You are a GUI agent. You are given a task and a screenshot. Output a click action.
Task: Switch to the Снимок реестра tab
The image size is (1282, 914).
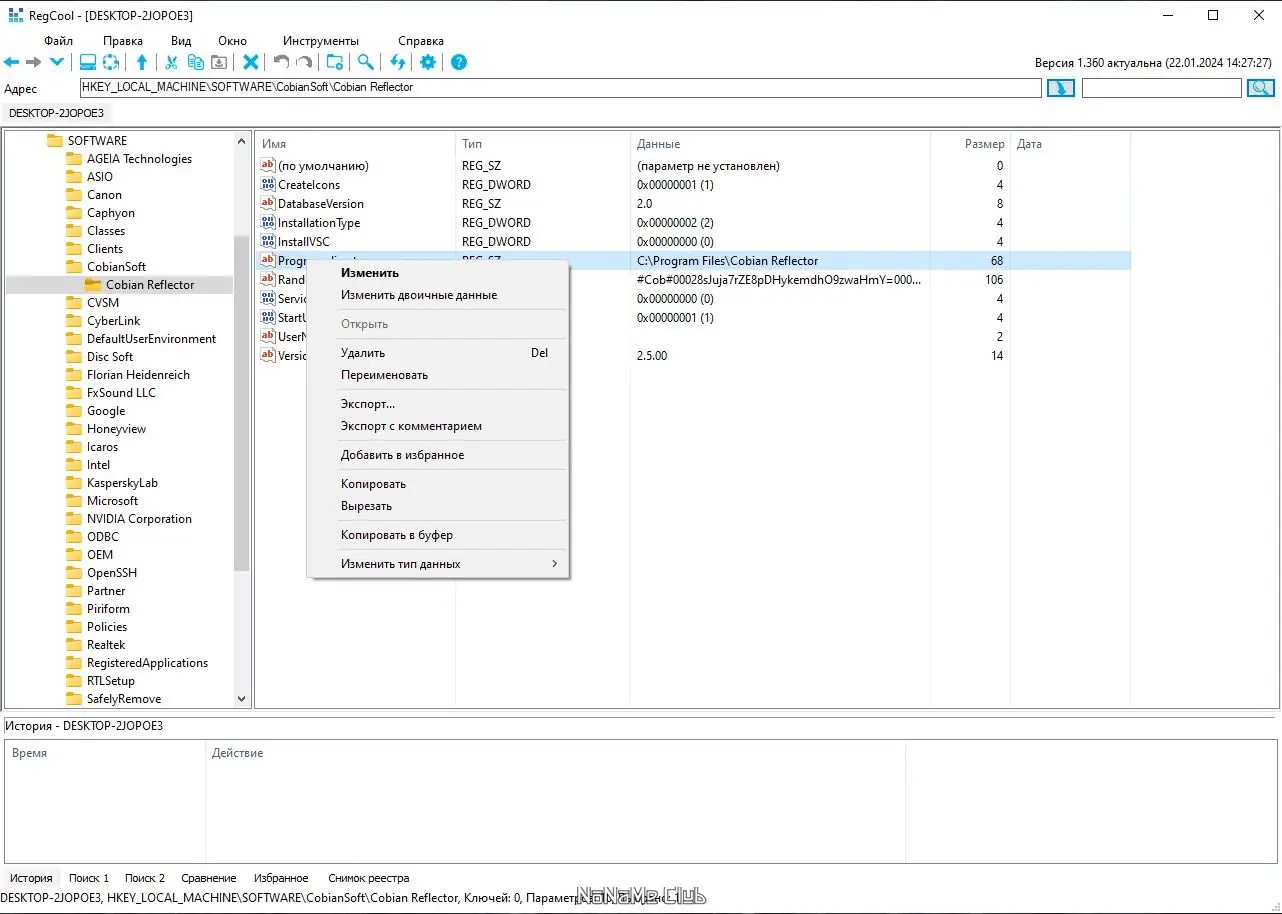[369, 878]
